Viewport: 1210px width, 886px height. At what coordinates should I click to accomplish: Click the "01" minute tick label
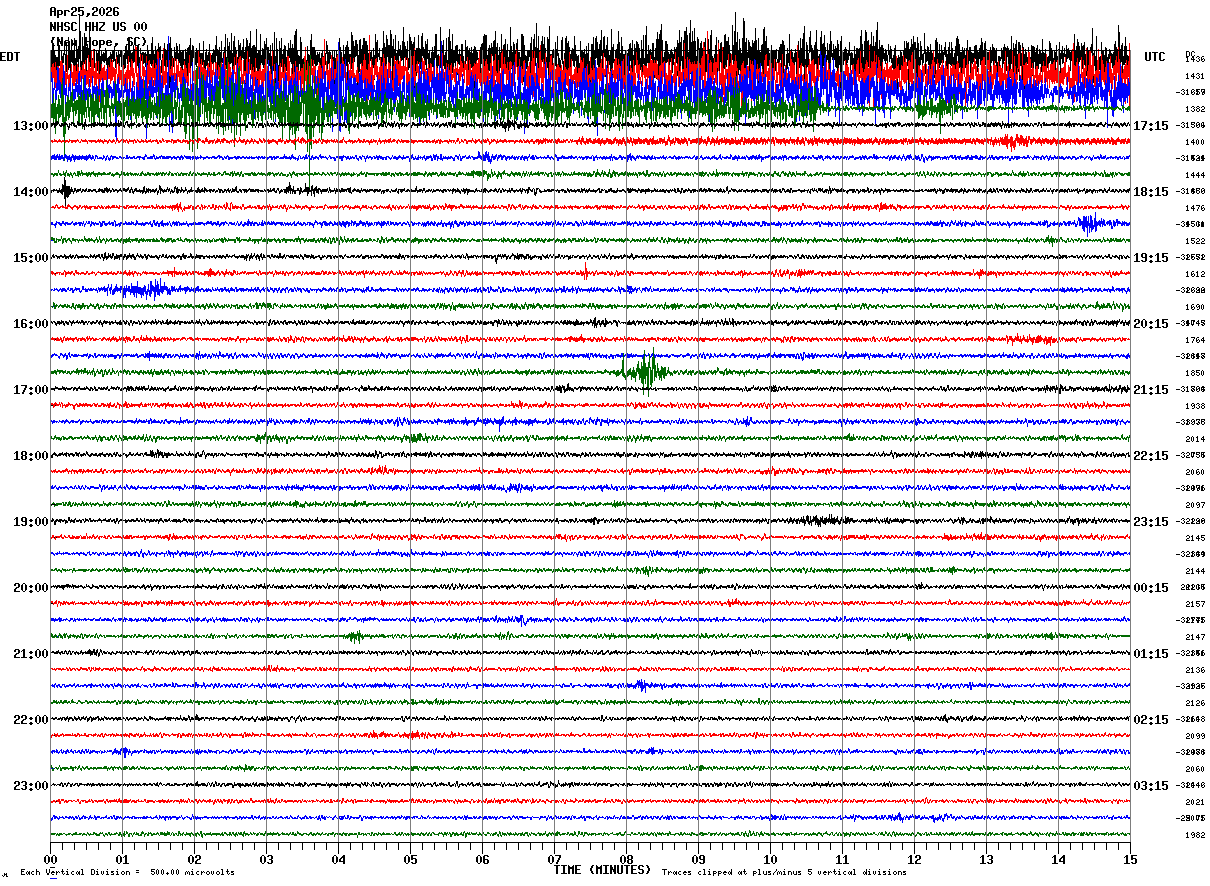122,860
